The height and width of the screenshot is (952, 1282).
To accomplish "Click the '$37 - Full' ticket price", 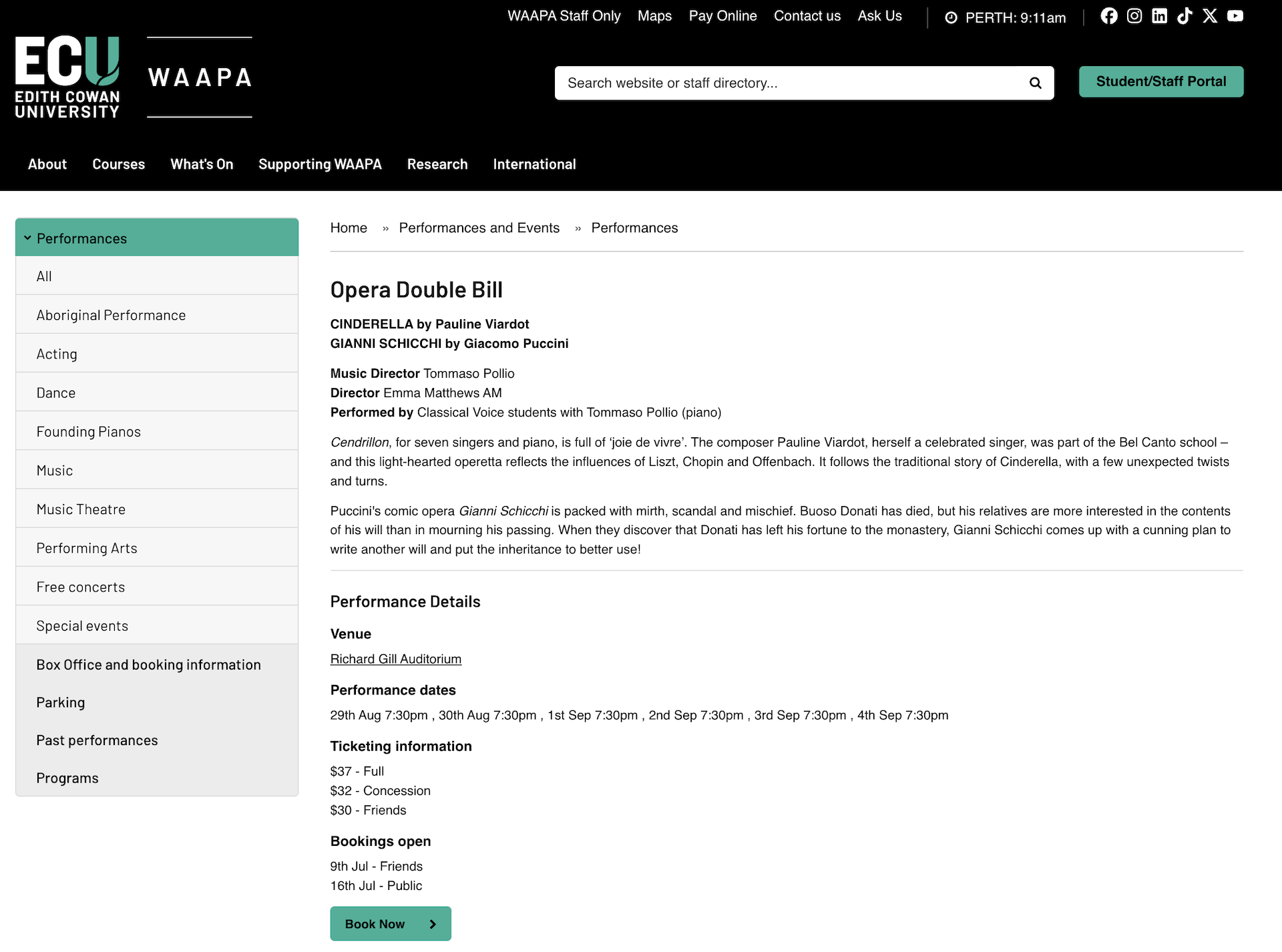I will [357, 772].
